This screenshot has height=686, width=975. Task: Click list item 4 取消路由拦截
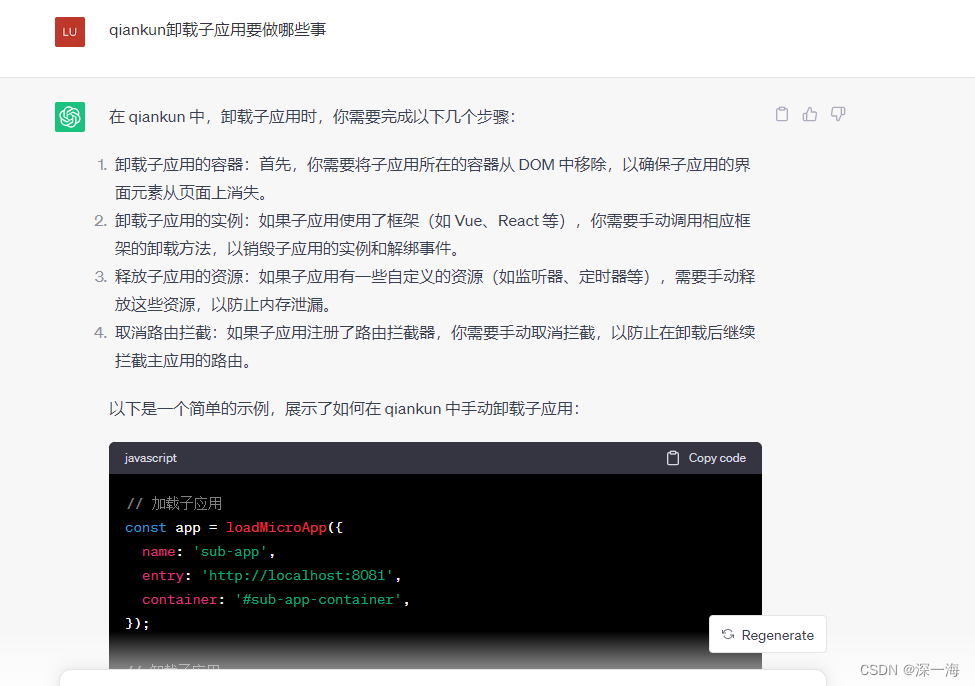click(435, 346)
